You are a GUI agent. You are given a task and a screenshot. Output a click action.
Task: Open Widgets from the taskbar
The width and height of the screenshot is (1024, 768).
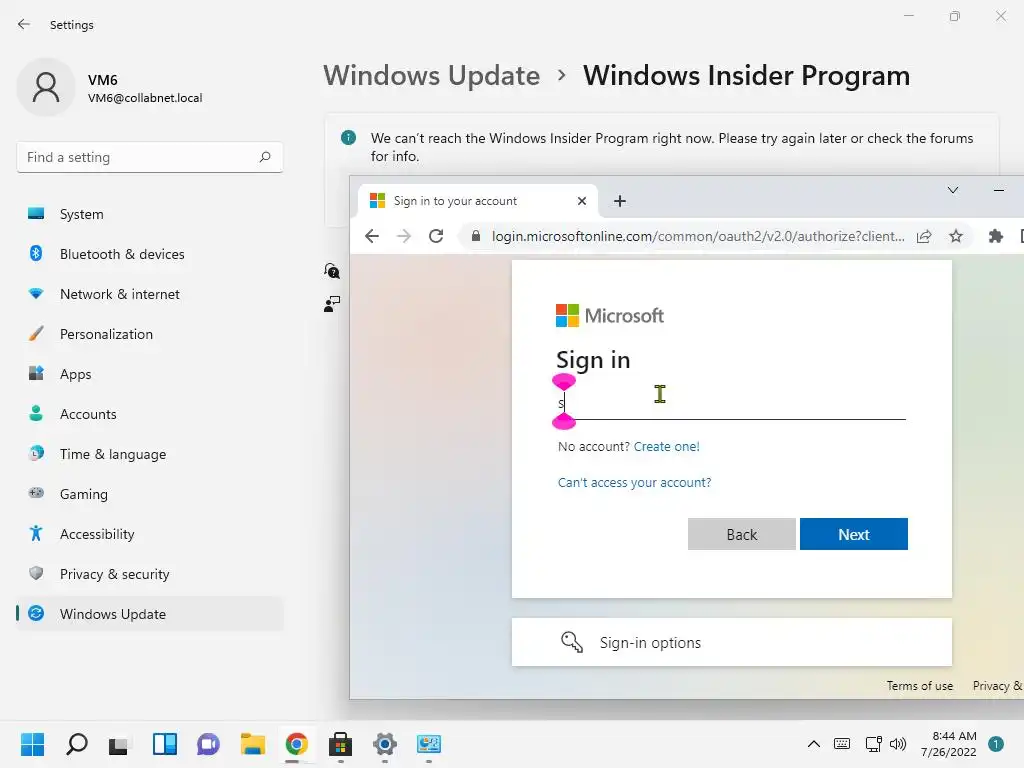[165, 744]
